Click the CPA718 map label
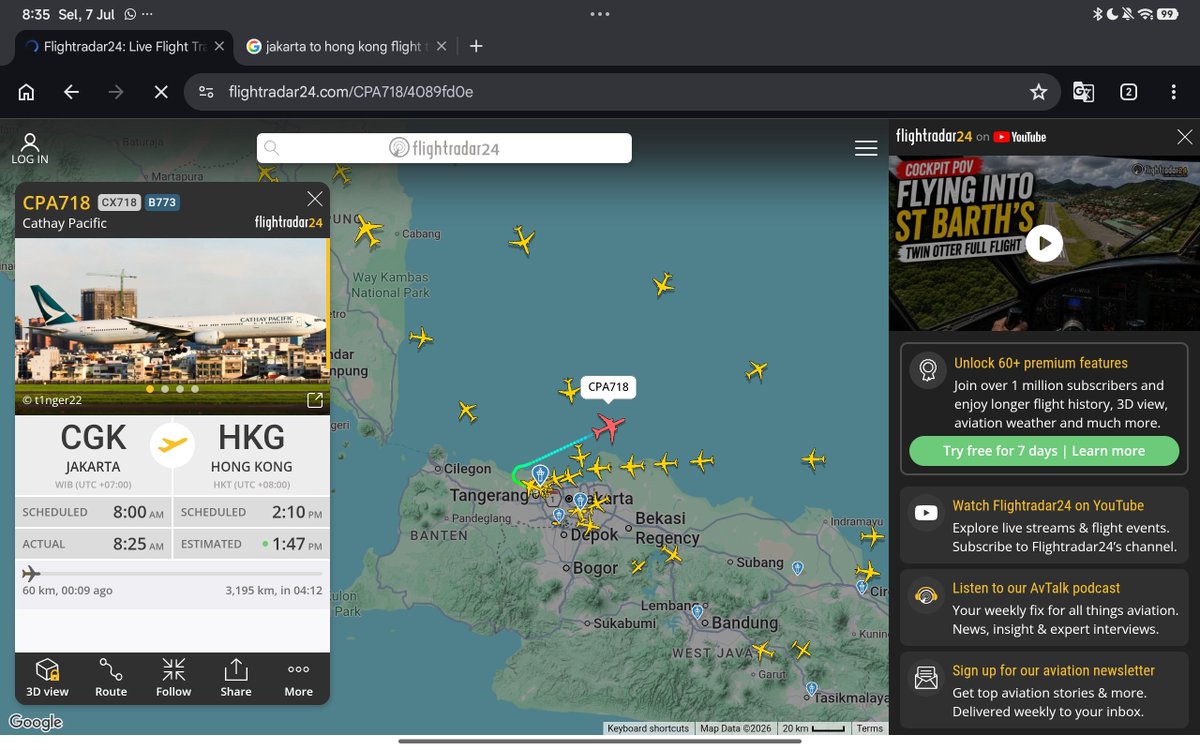The height and width of the screenshot is (750, 1200). (608, 387)
